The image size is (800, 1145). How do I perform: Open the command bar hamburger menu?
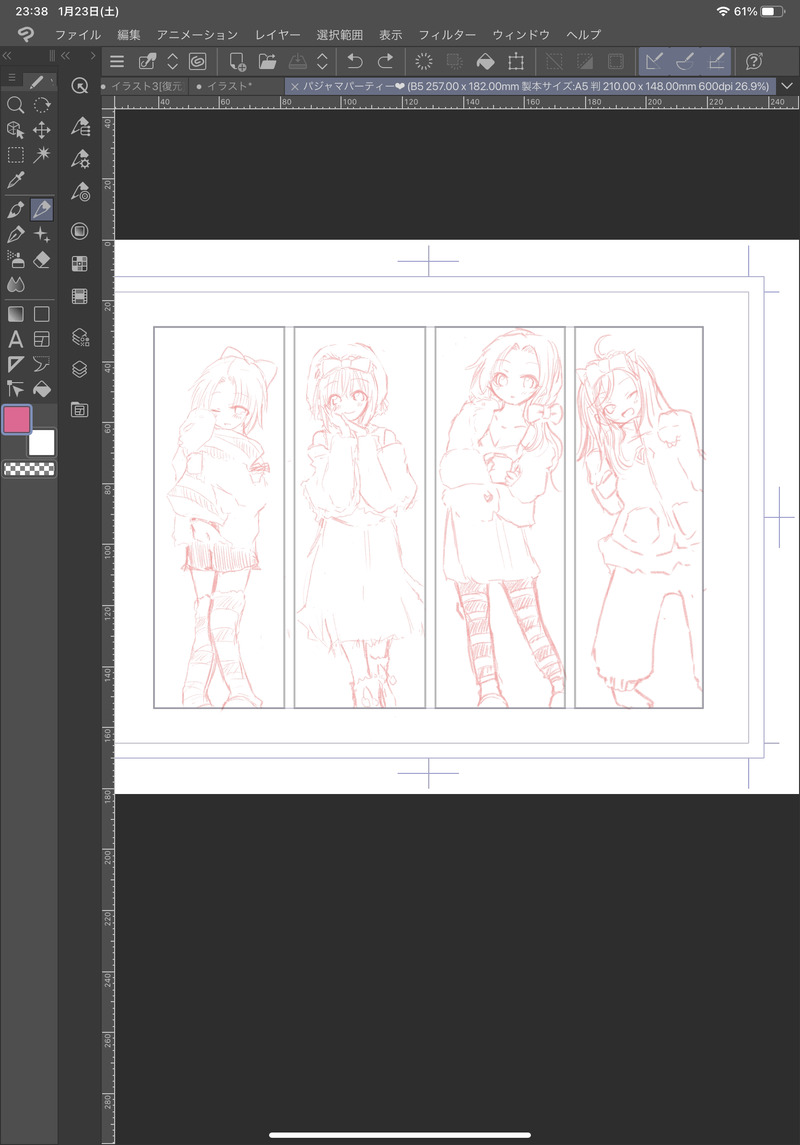[x=117, y=61]
